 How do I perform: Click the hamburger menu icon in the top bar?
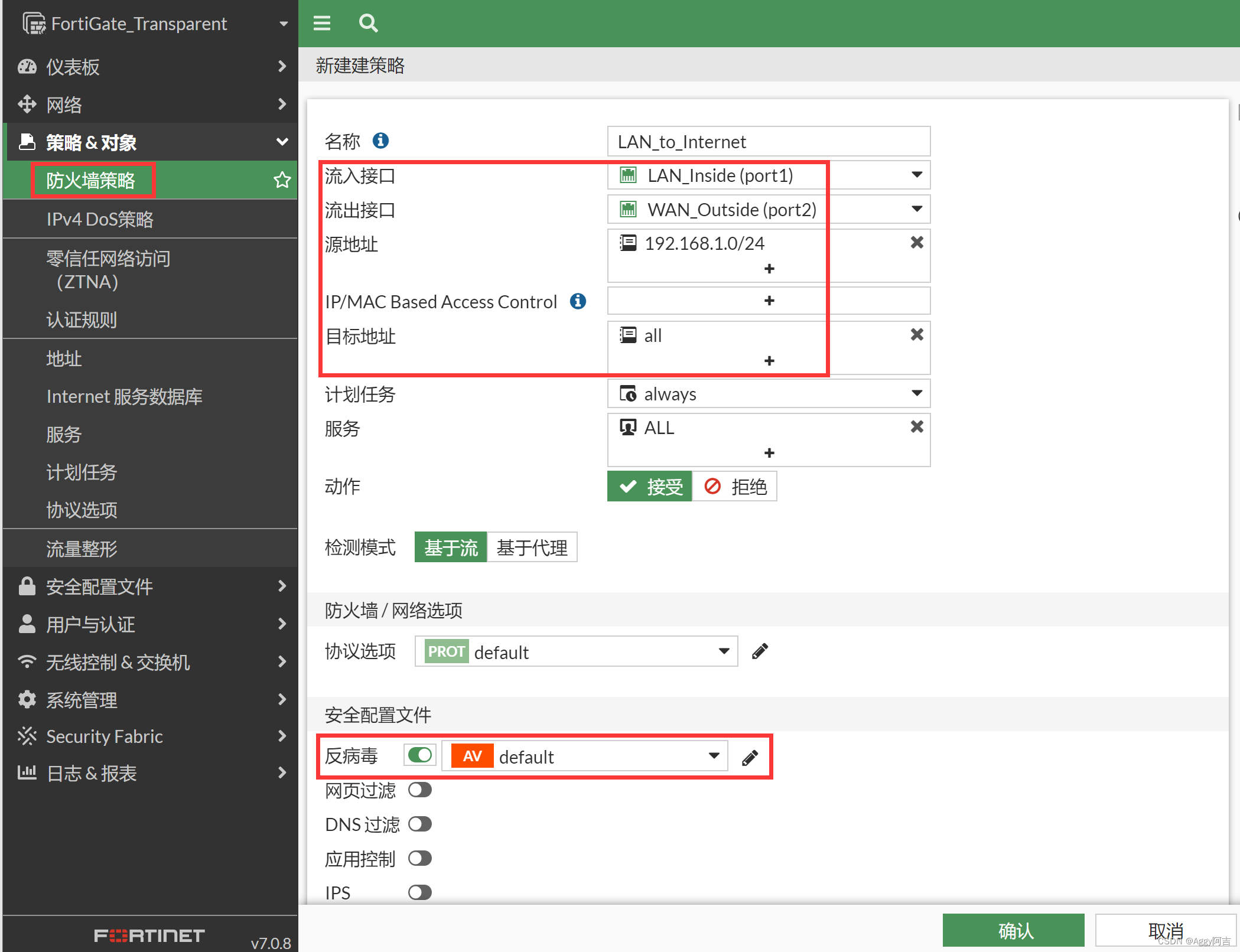click(322, 23)
